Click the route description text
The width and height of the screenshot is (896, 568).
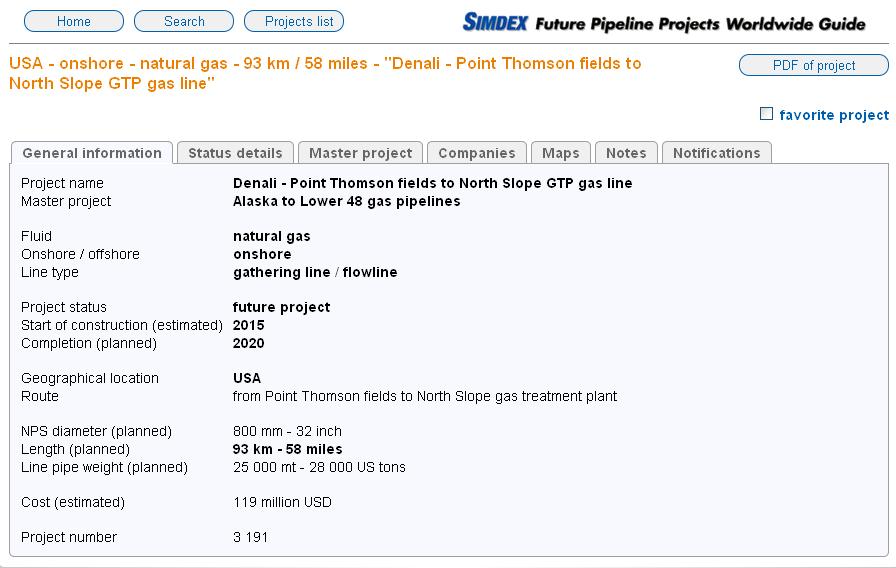tap(424, 396)
